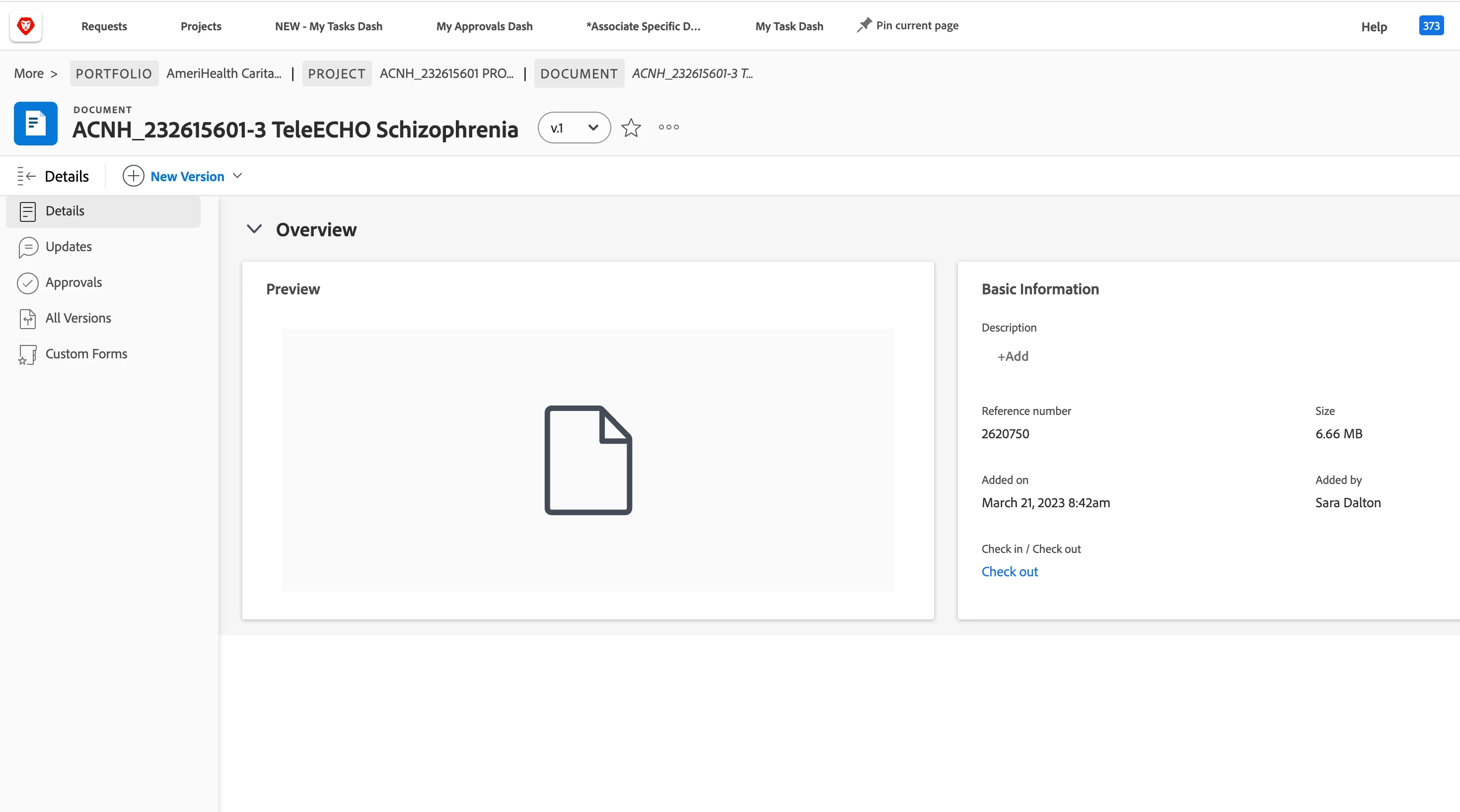Favorite the document with the star icon

point(631,128)
